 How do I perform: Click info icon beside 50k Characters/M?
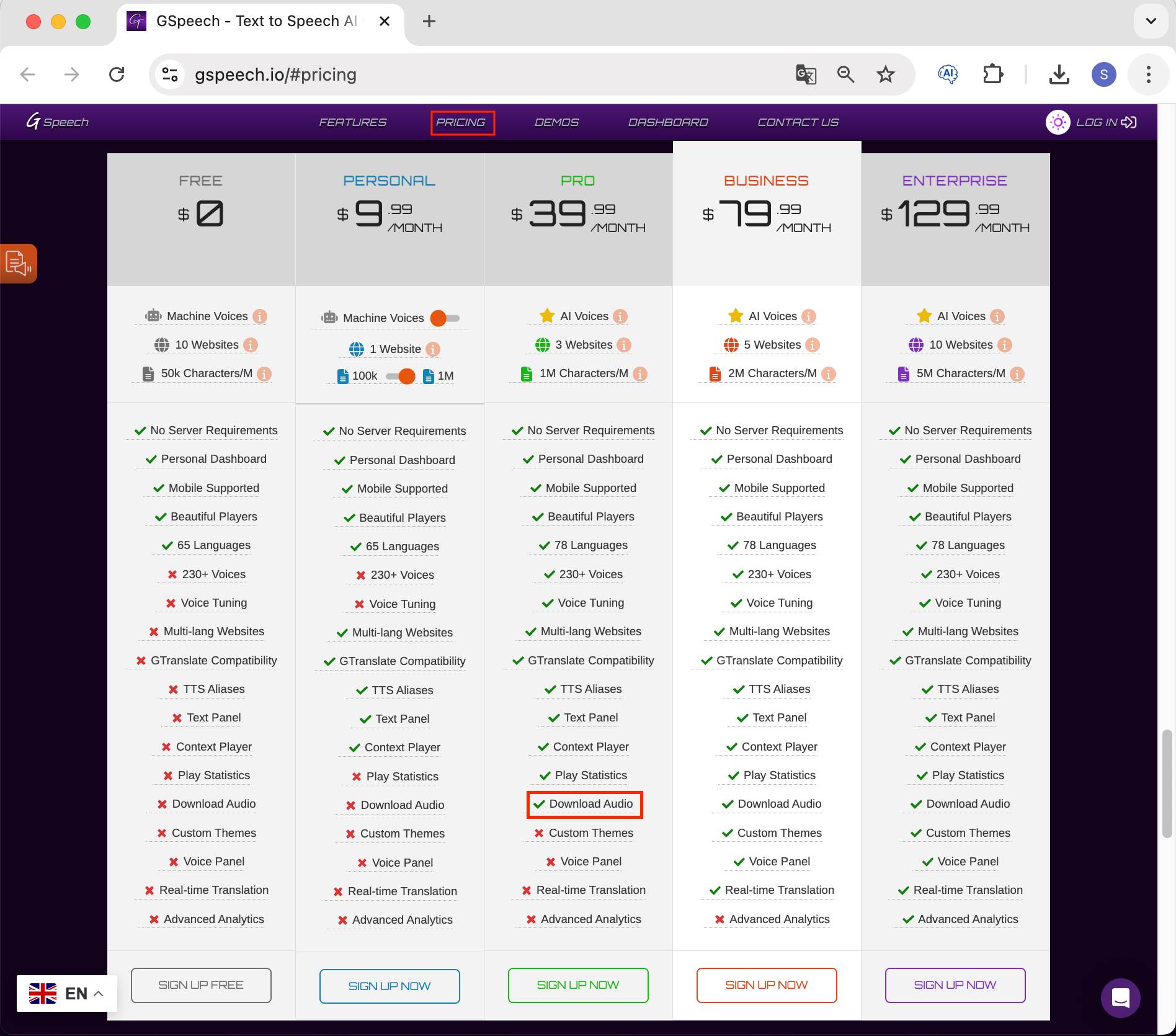264,374
